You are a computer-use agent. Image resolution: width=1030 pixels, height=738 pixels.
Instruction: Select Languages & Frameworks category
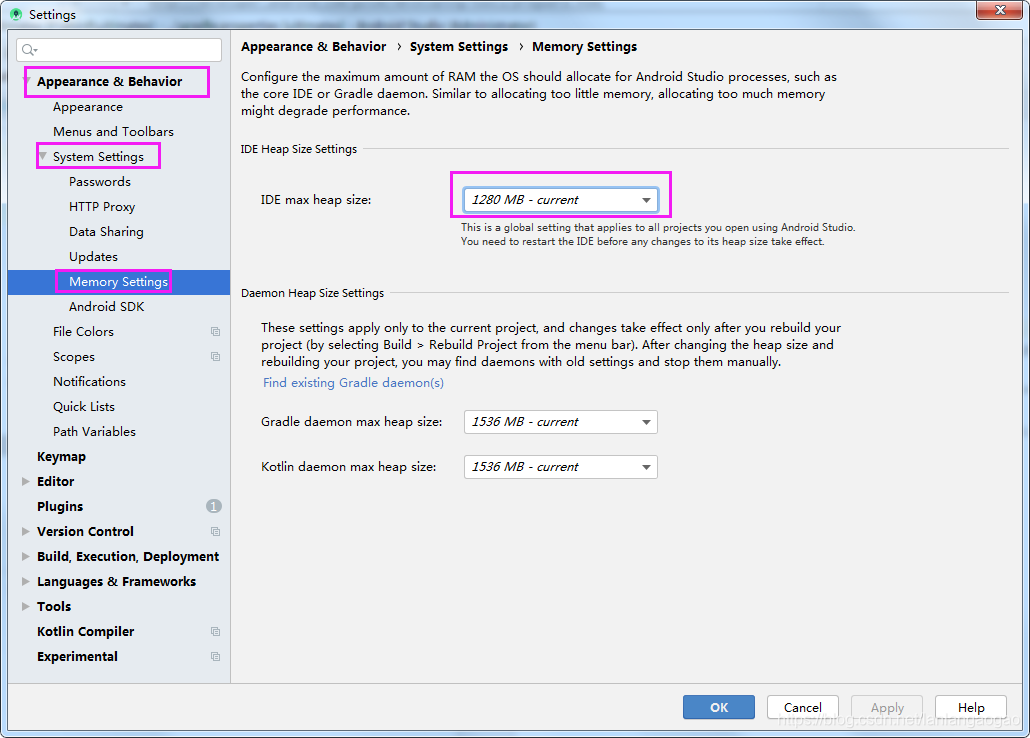pos(116,582)
